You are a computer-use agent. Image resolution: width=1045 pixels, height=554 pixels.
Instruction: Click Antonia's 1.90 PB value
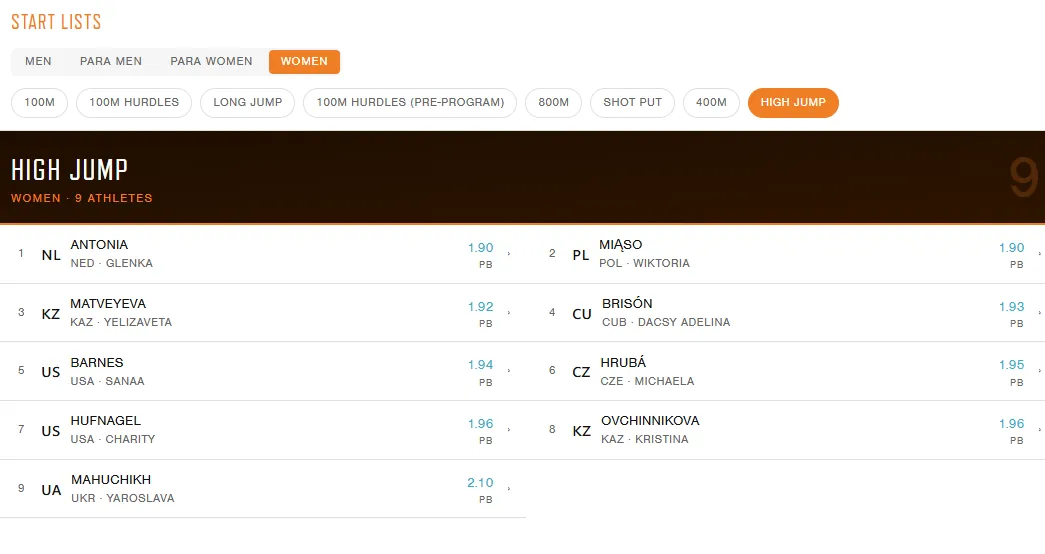tap(480, 248)
